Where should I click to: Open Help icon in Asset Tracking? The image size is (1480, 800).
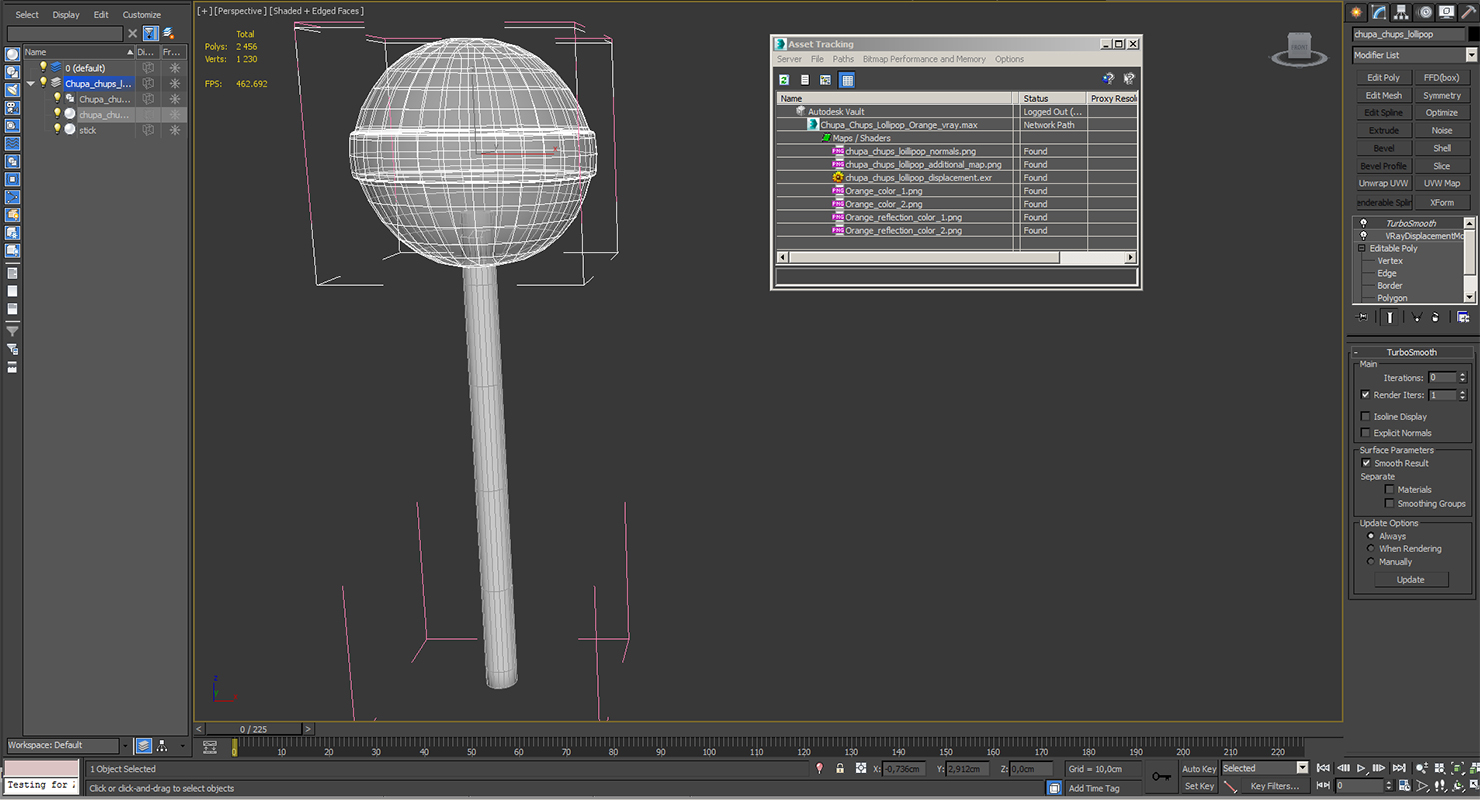point(1108,79)
